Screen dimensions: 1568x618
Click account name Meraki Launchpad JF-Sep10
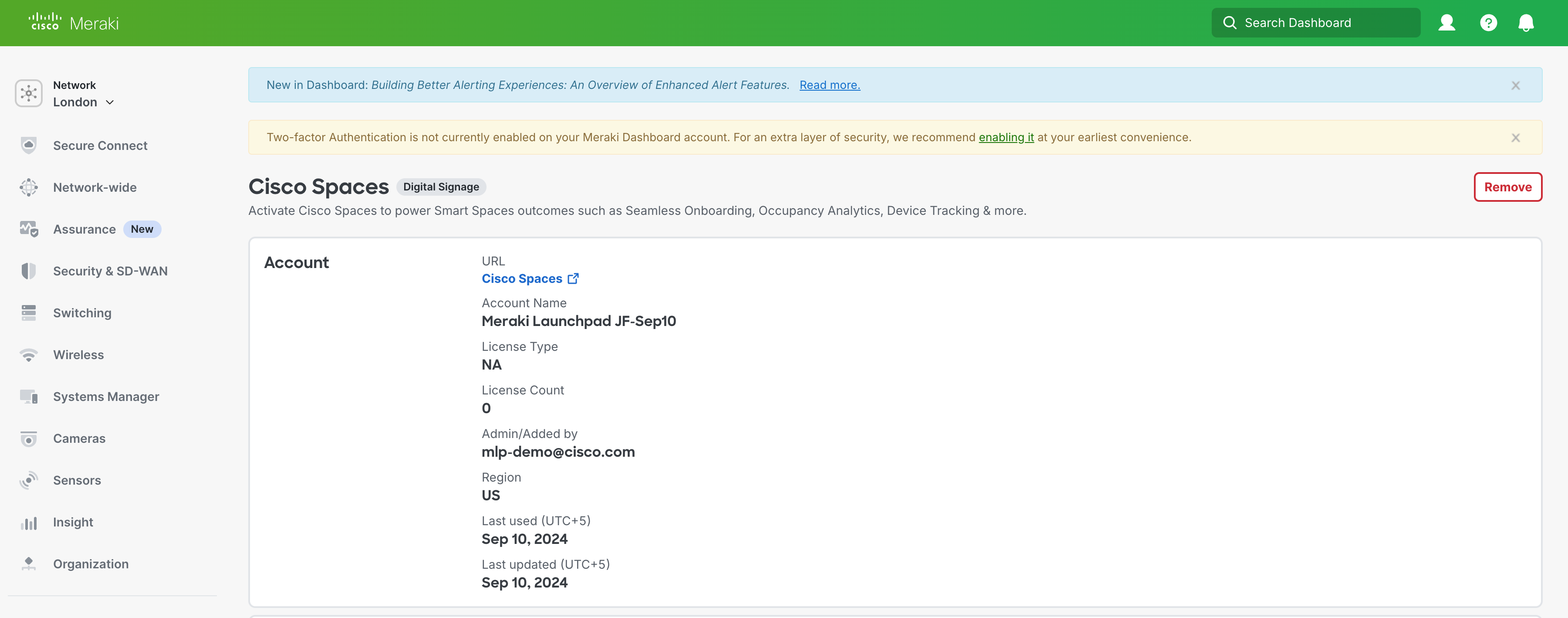click(x=578, y=321)
